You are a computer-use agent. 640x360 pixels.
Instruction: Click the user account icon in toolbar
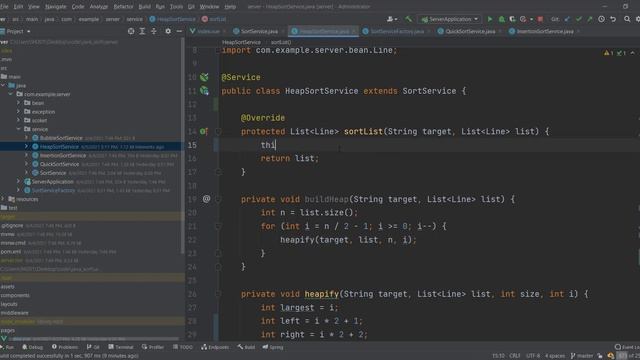tap(391, 19)
